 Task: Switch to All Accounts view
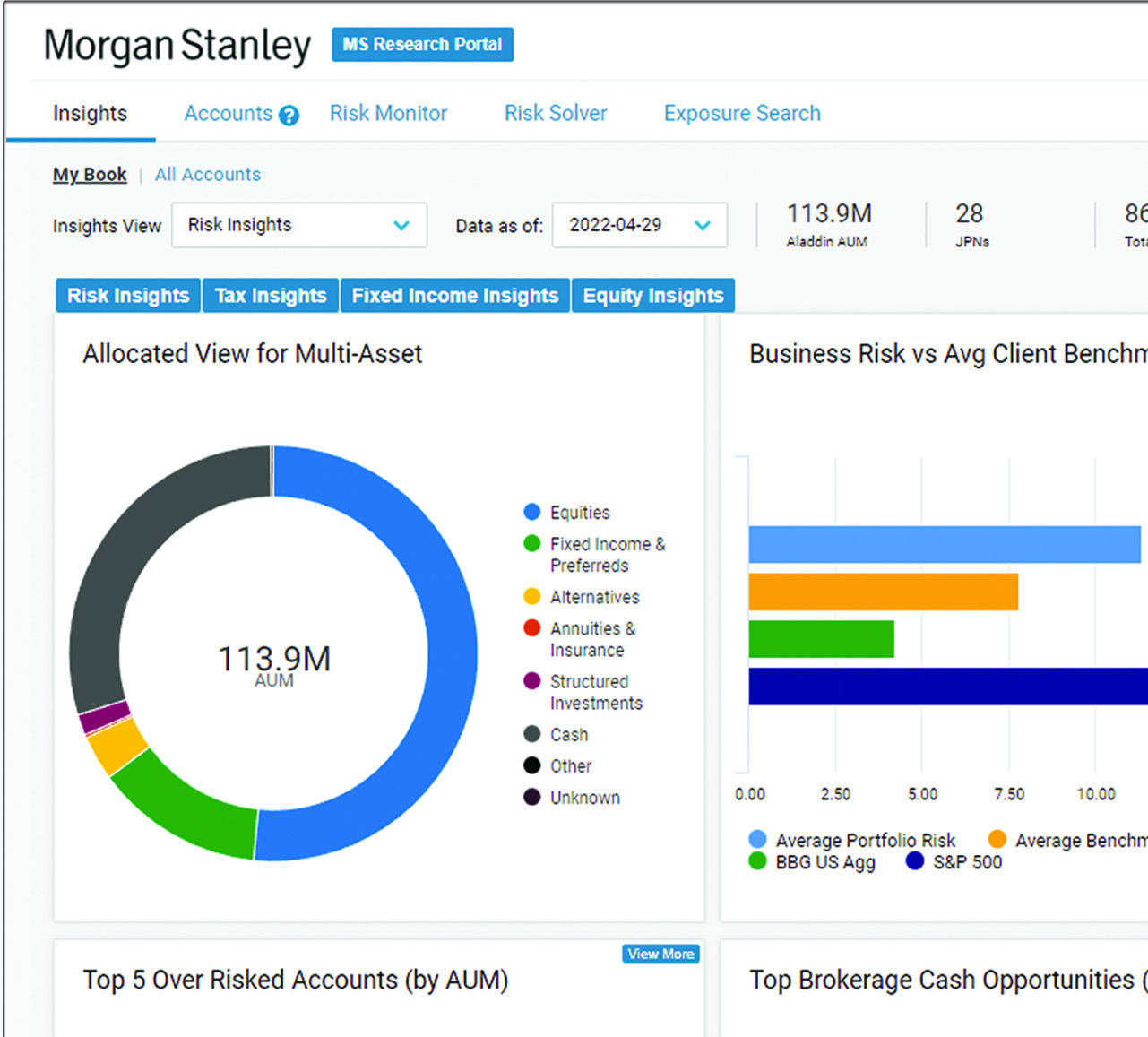click(x=208, y=175)
